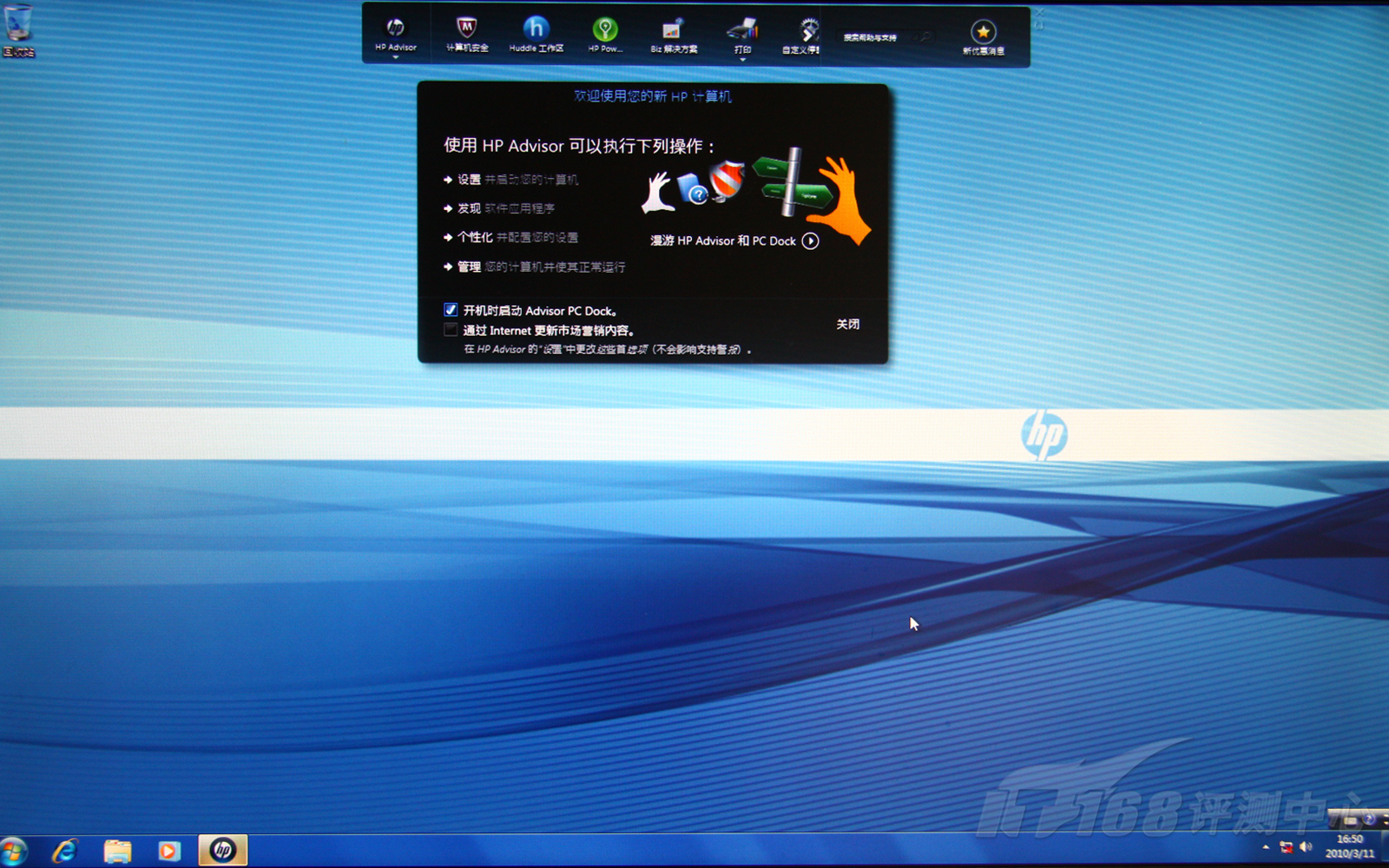
Task: Click 漫游 HP Advisor 和 PC Dock link
Action: tap(723, 240)
